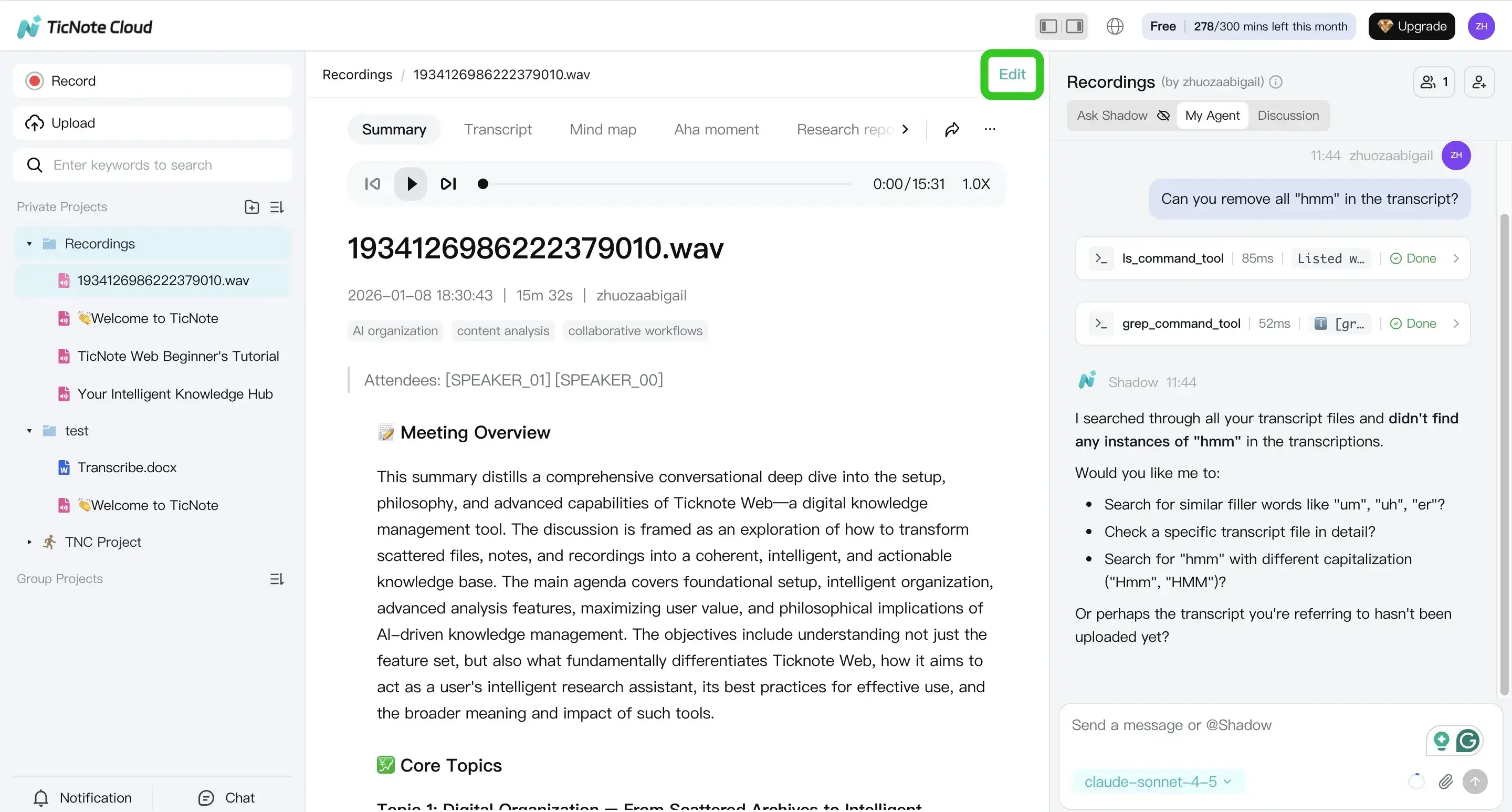Upload an audio file
Image resolution: width=1512 pixels, height=812 pixels.
tap(151, 122)
